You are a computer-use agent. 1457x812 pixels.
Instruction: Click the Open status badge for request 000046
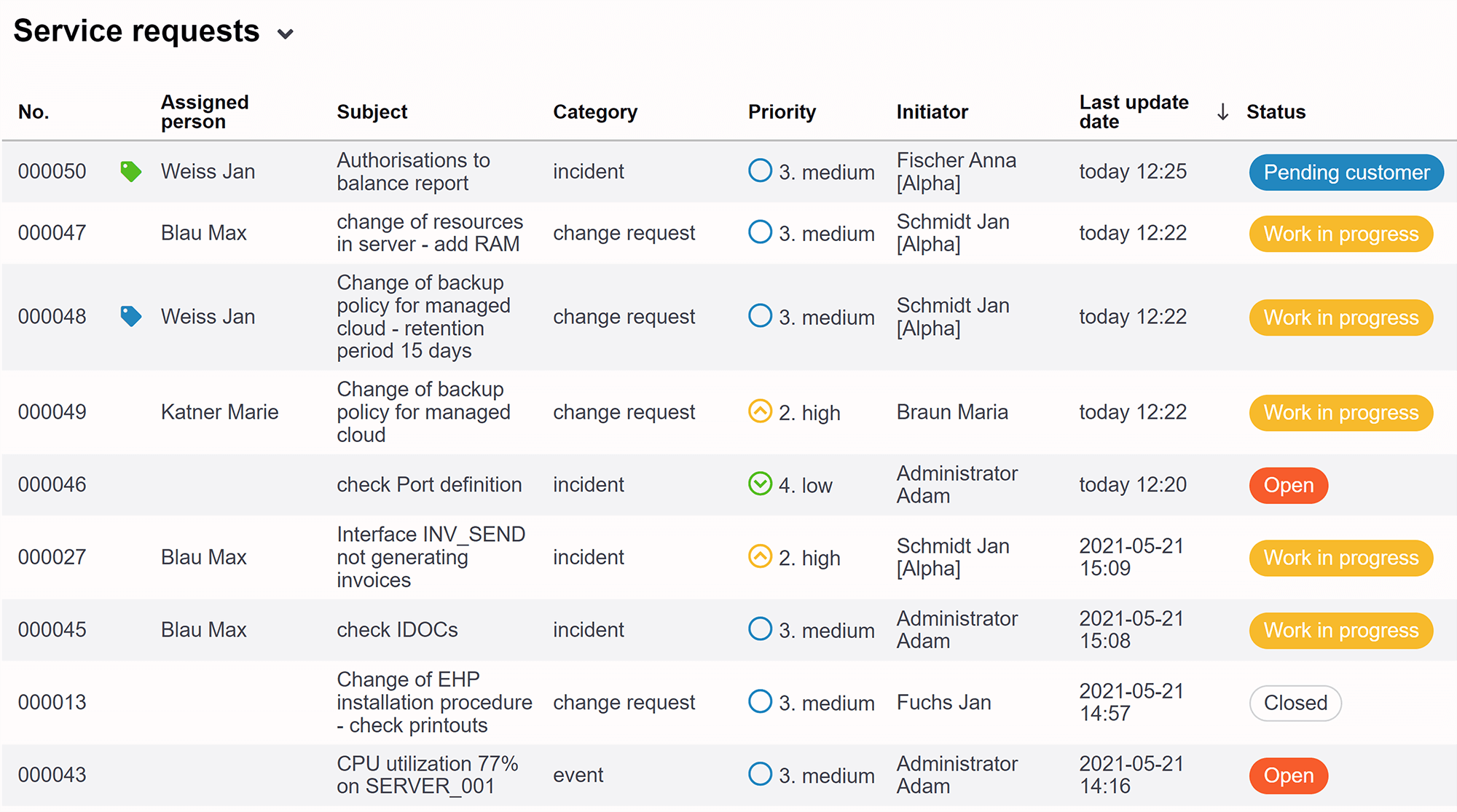(1289, 485)
